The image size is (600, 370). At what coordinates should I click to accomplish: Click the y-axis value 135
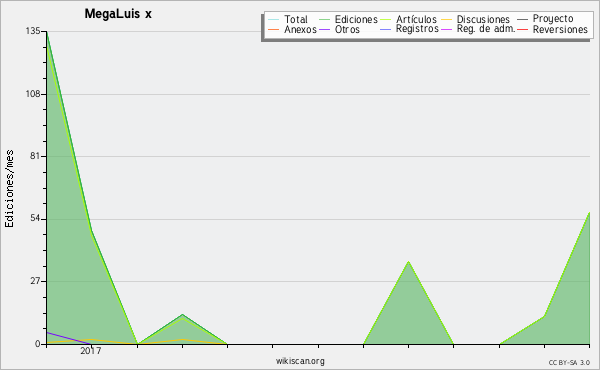tap(33, 31)
